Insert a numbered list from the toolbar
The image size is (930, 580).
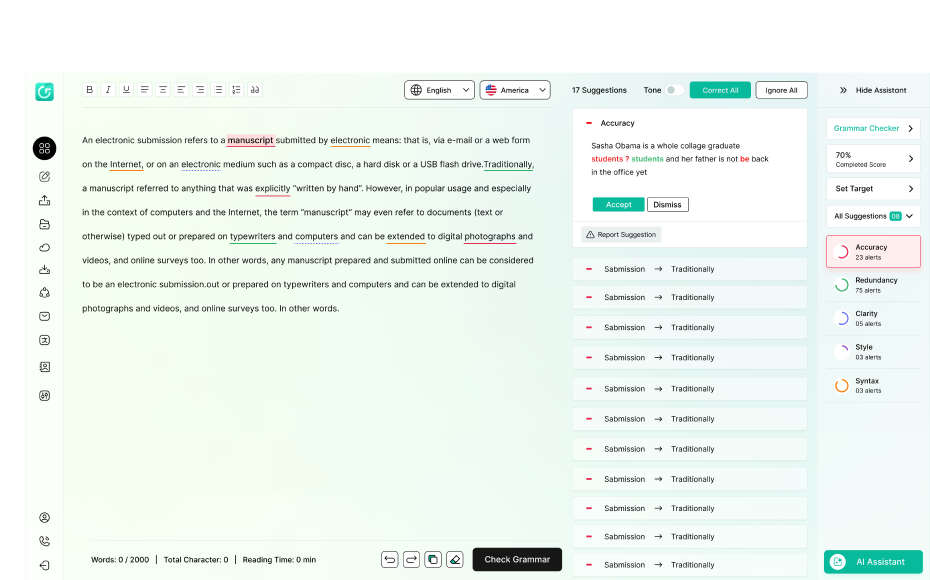point(236,90)
